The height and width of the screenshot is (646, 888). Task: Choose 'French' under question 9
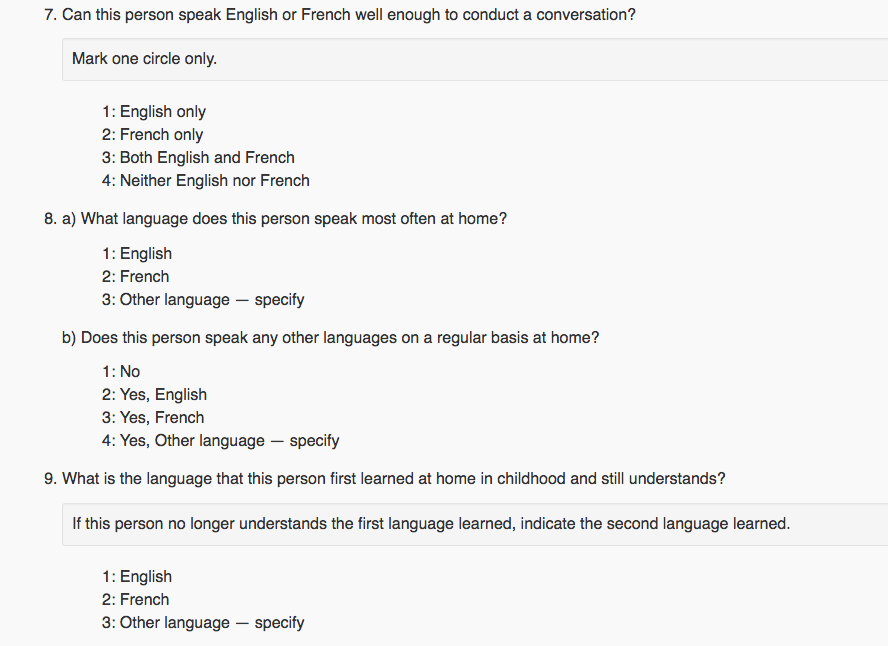(135, 600)
